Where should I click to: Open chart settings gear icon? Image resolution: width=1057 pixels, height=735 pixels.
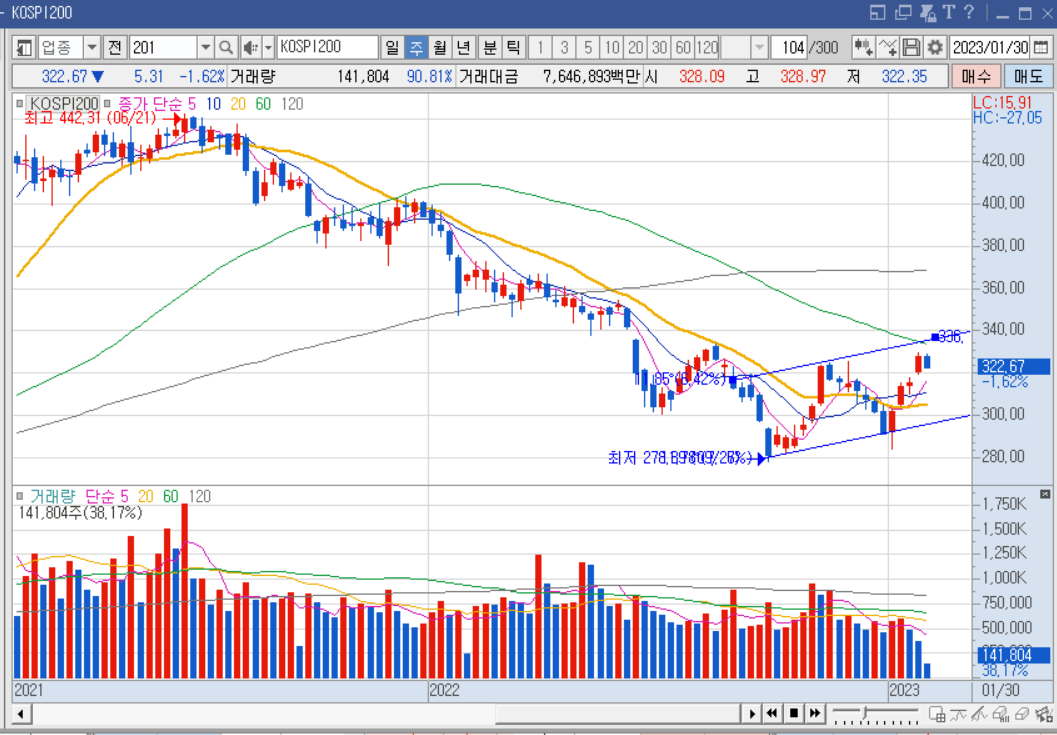pyautogui.click(x=934, y=47)
